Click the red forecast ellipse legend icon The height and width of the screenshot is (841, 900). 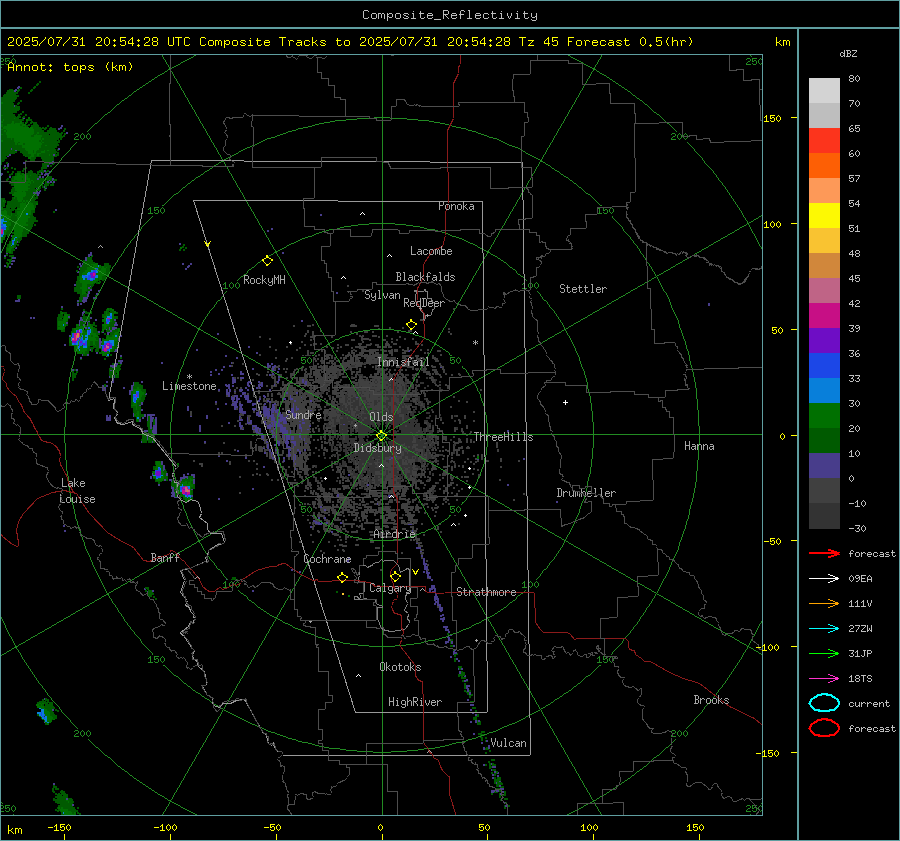824,728
